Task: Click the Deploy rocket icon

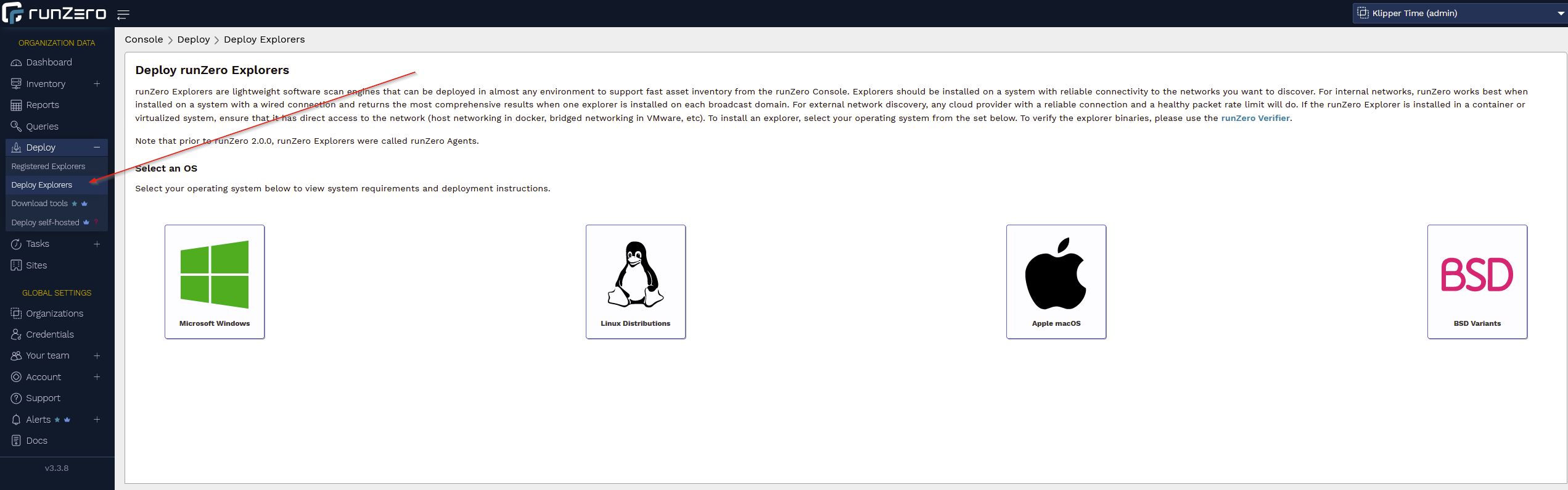Action: click(16, 147)
